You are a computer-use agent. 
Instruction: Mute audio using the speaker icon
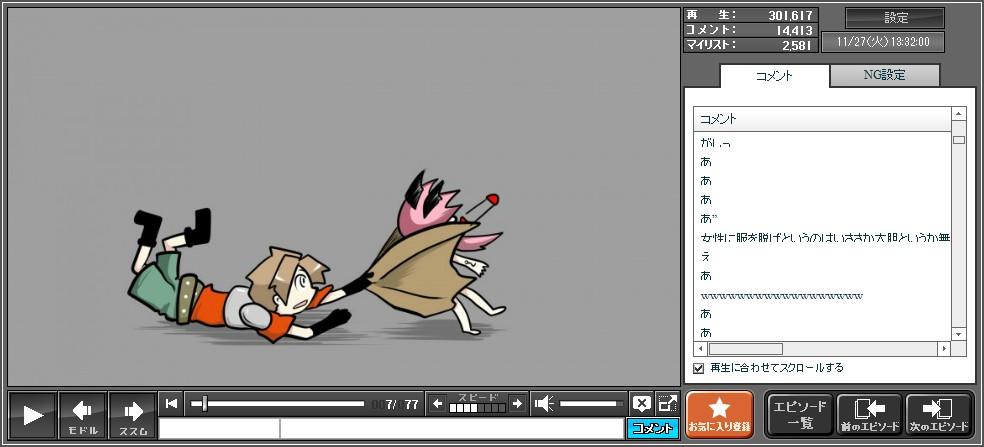[544, 404]
